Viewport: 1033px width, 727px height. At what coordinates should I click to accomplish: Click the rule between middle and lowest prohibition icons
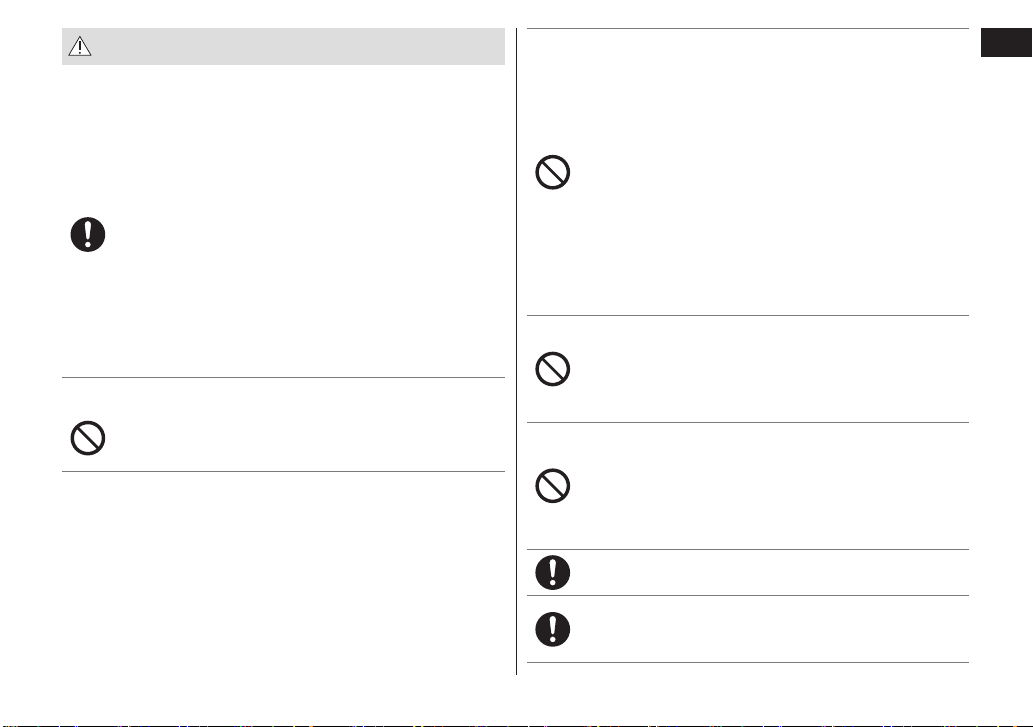tap(748, 422)
